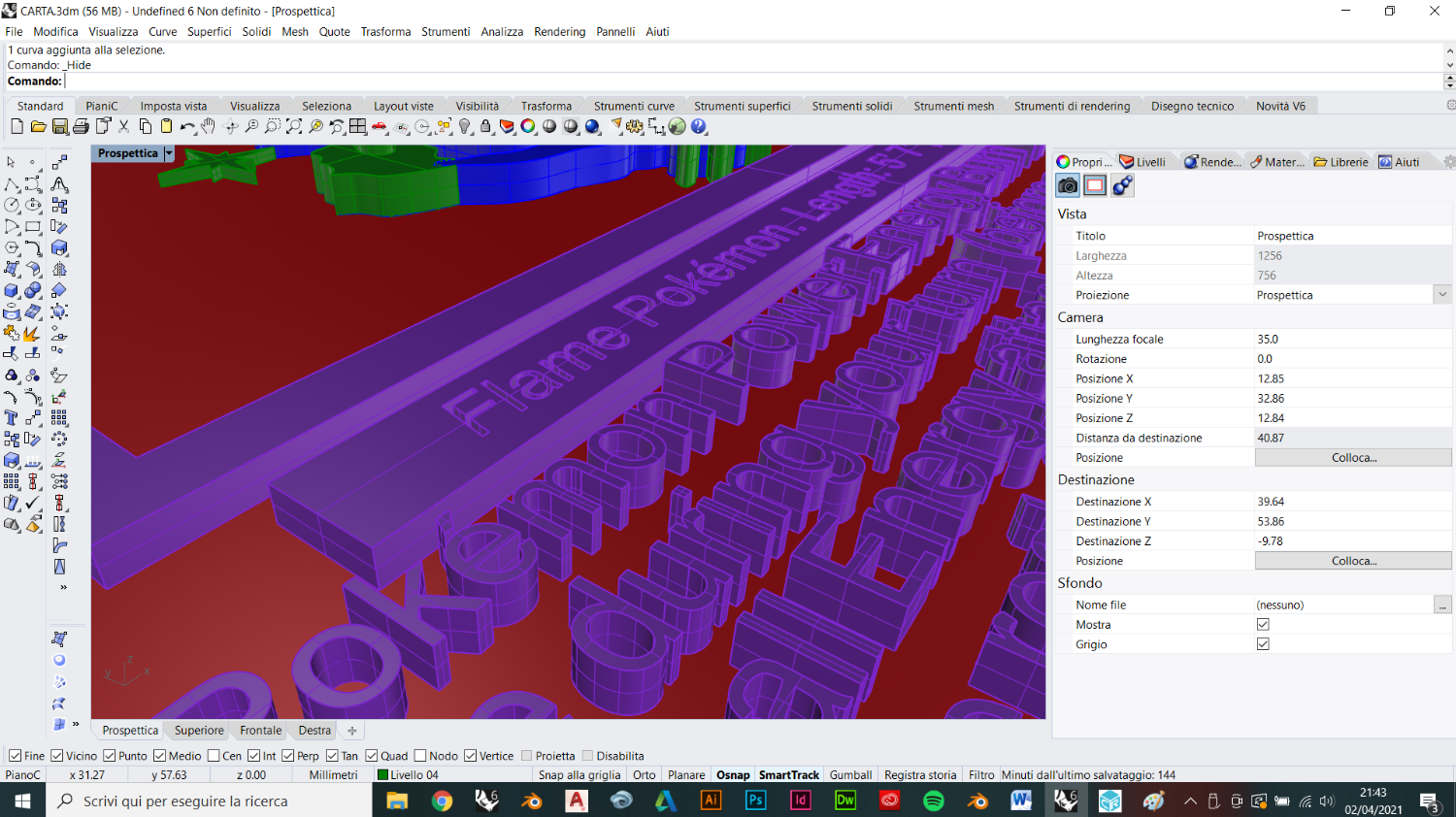Click the Lunghezza focale value 35.0

tap(1353, 340)
